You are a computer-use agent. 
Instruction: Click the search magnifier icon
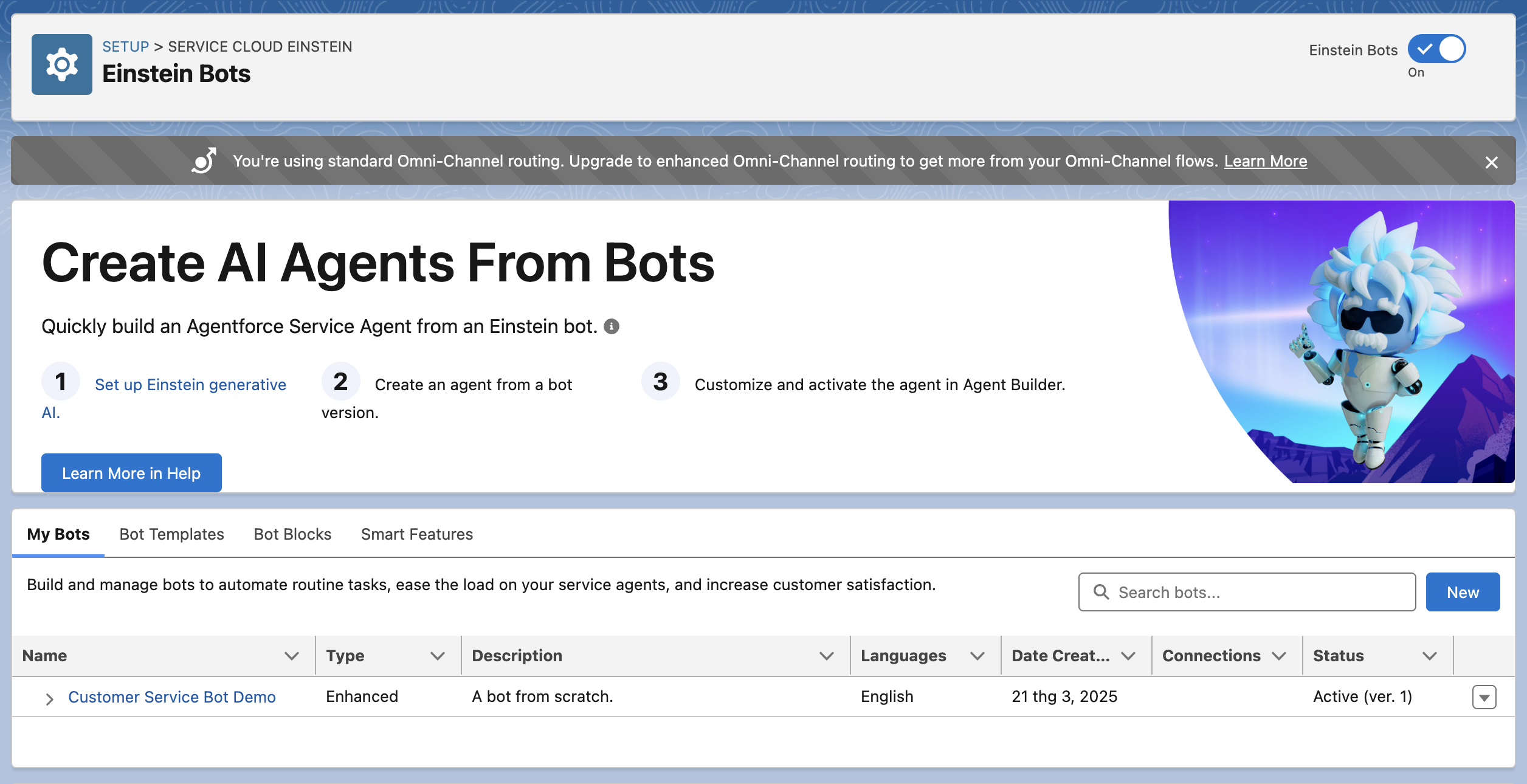(1101, 592)
